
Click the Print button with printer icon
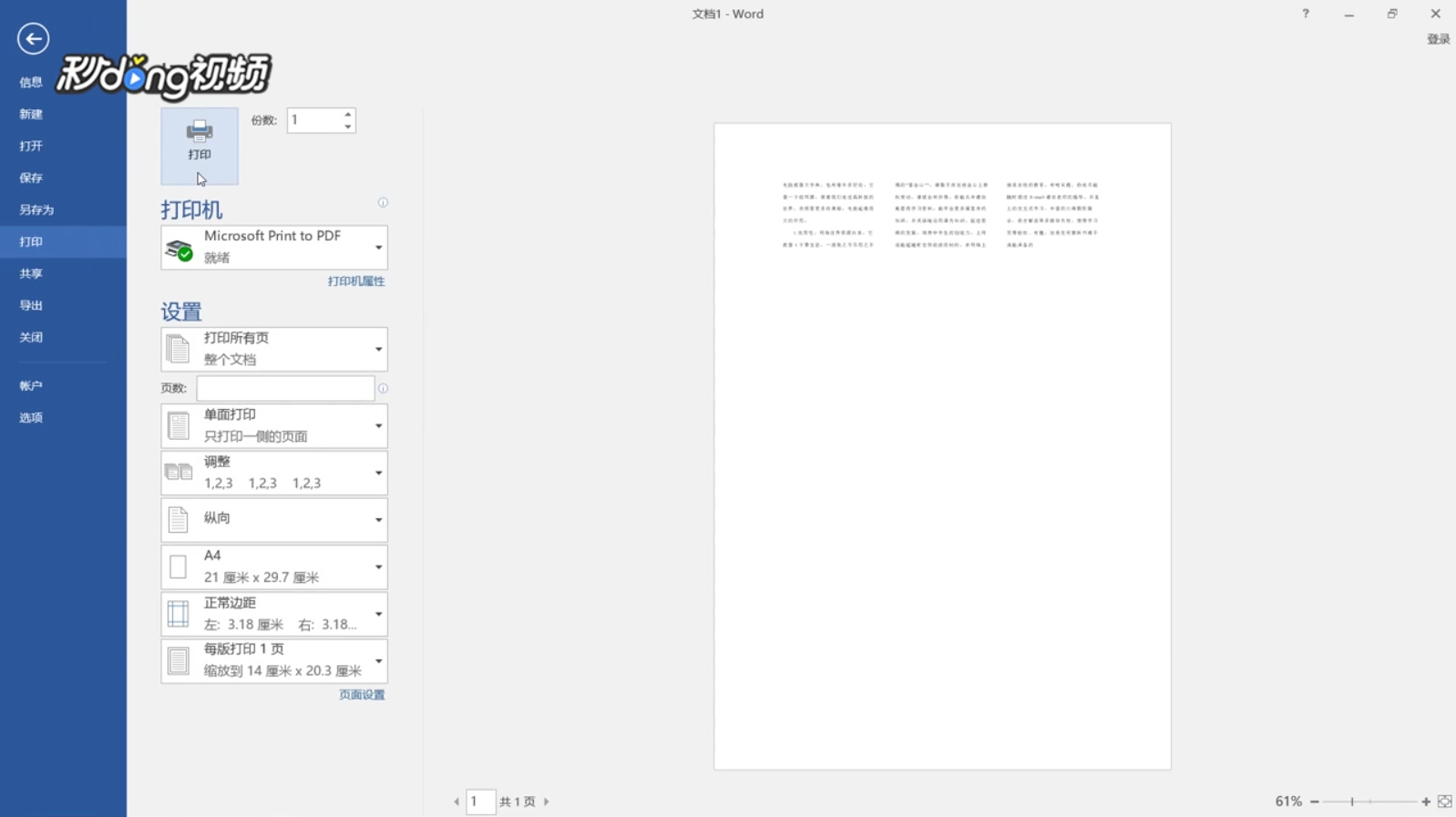pos(200,146)
